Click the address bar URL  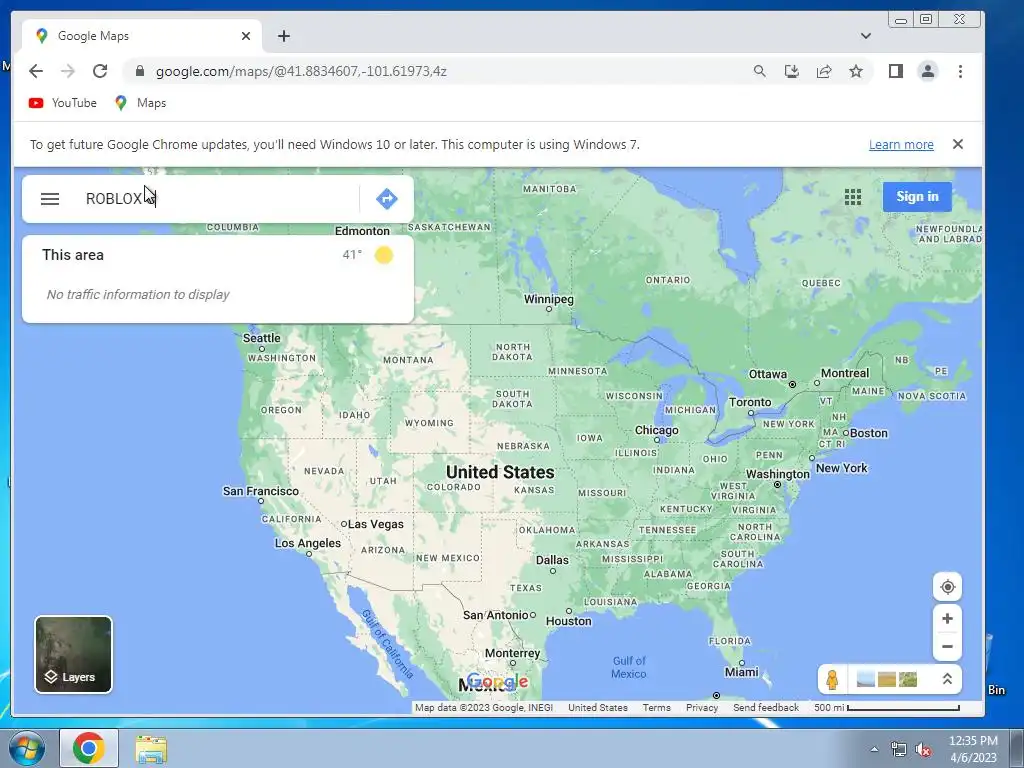[301, 71]
